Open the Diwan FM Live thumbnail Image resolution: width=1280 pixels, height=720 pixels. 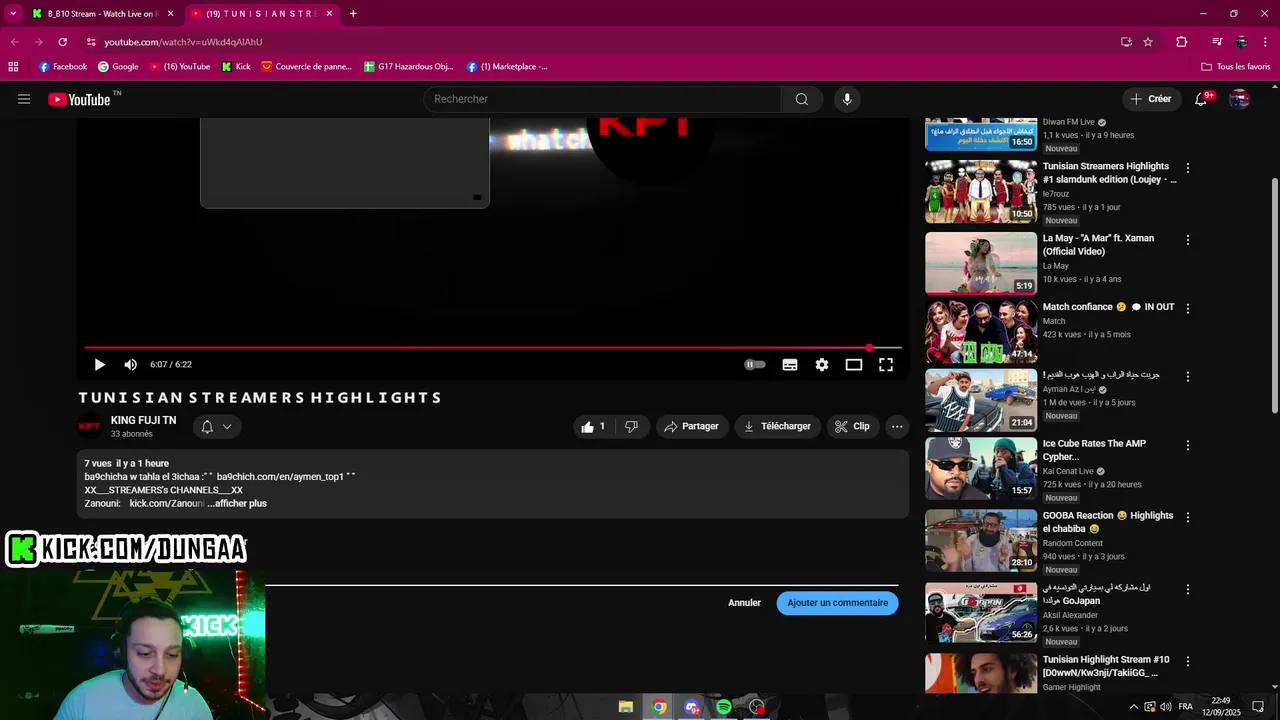[981, 135]
